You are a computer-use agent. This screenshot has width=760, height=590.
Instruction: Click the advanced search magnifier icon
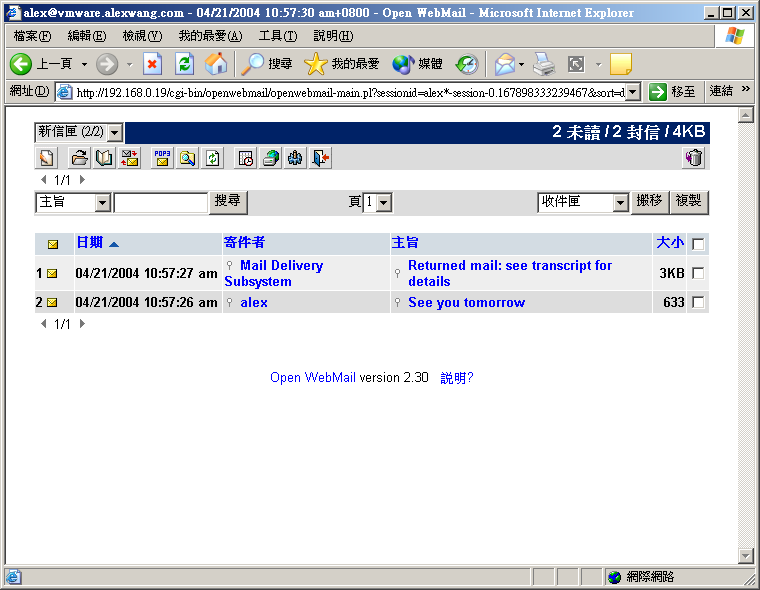point(187,158)
